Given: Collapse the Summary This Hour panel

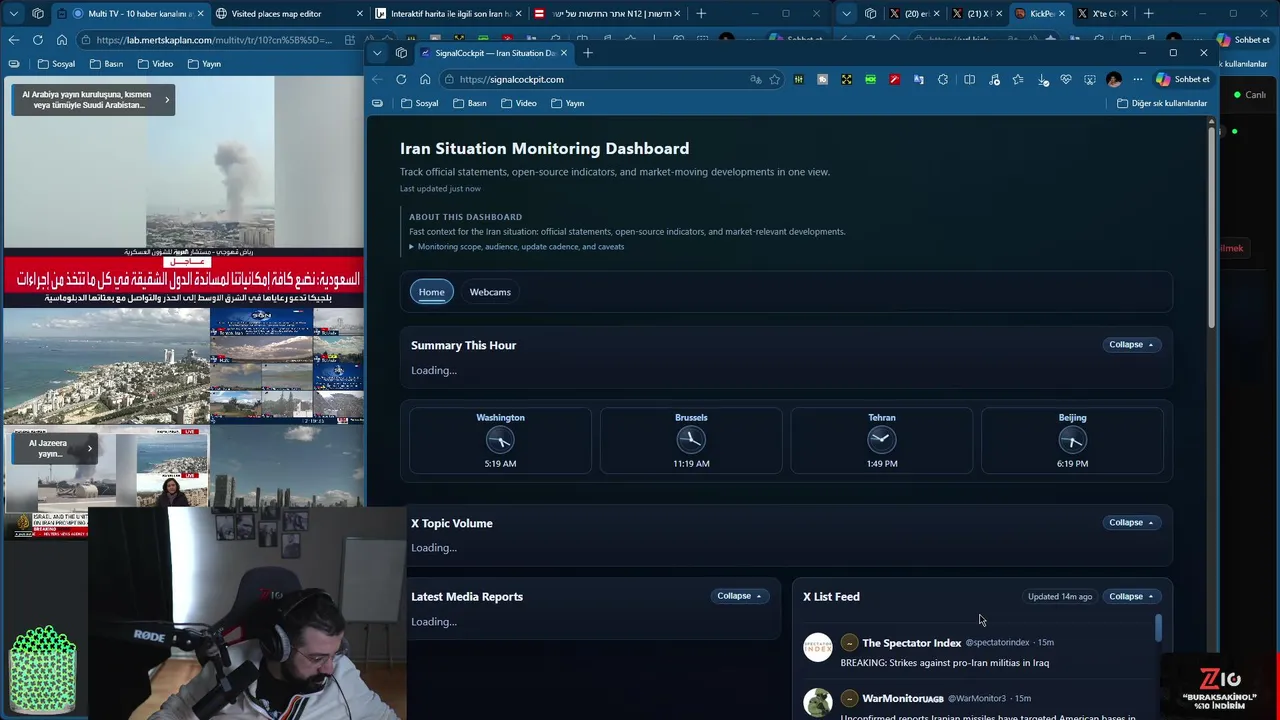Looking at the screenshot, I should click(1131, 345).
